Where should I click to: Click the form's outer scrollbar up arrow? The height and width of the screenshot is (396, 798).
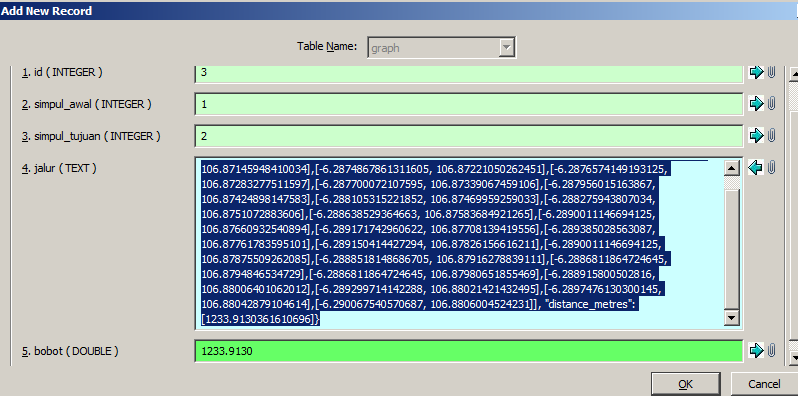[x=793, y=74]
